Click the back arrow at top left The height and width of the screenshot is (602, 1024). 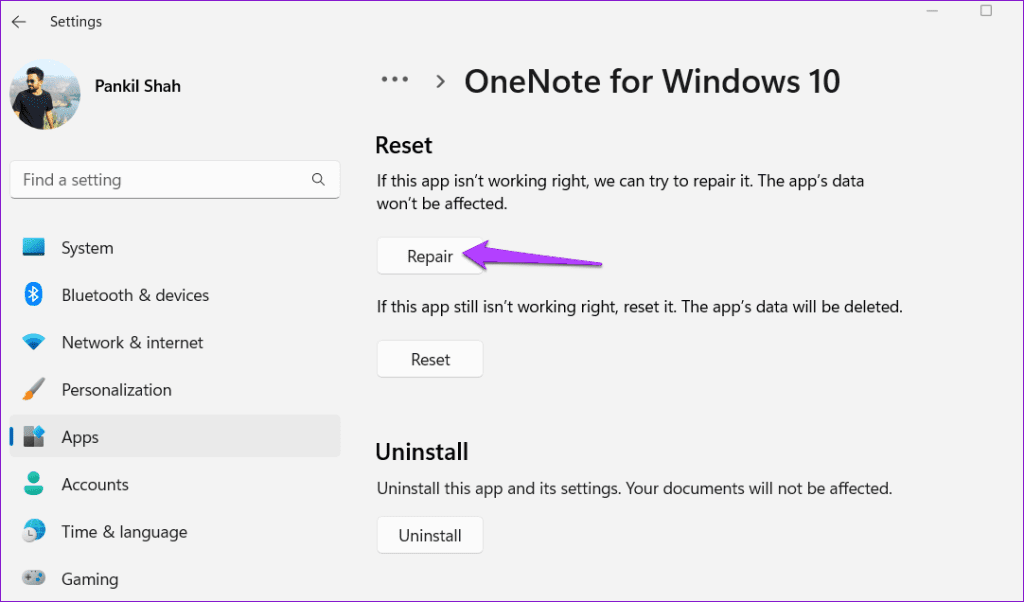click(18, 21)
